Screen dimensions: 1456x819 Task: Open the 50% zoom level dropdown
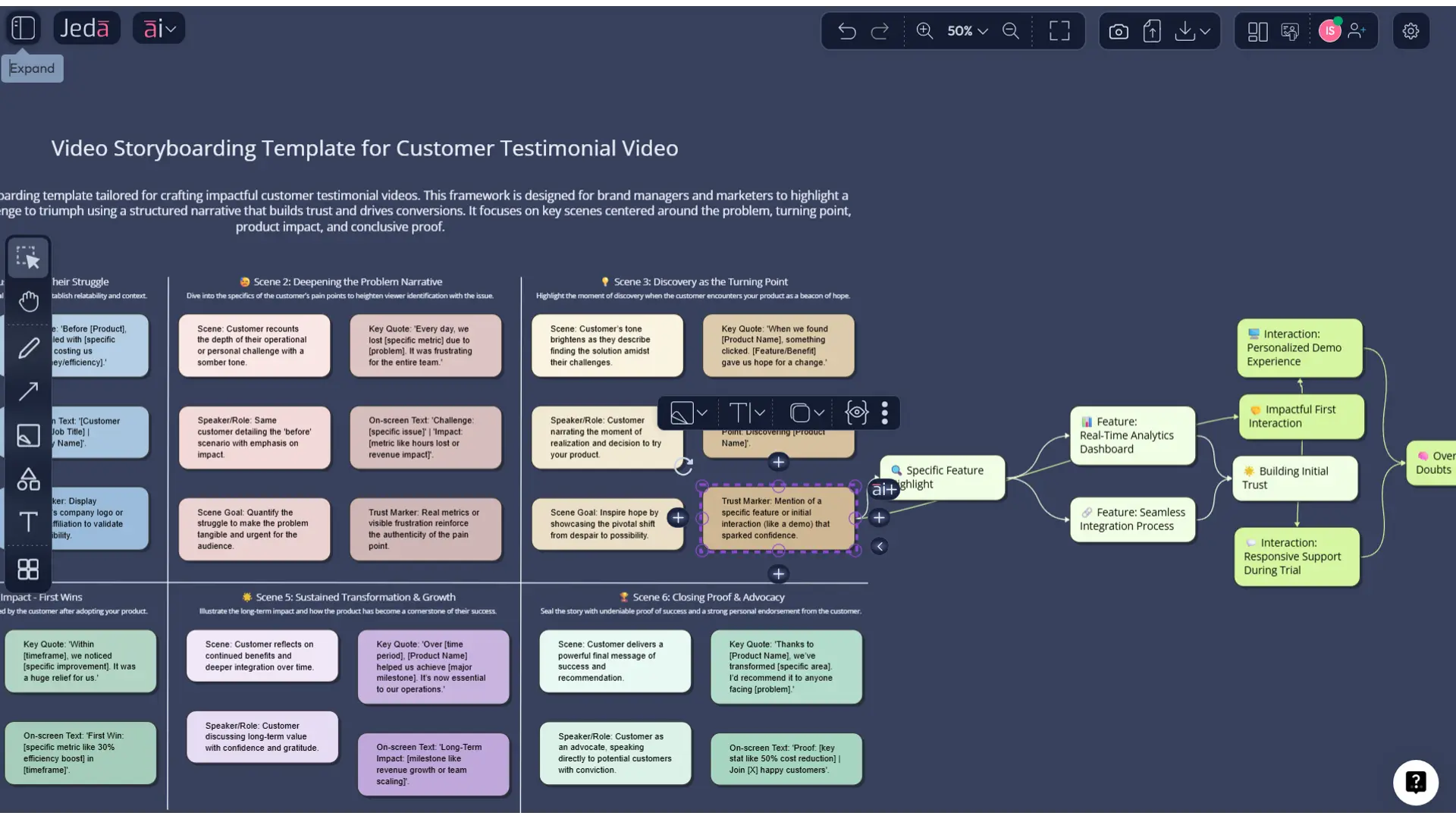pyautogui.click(x=967, y=31)
